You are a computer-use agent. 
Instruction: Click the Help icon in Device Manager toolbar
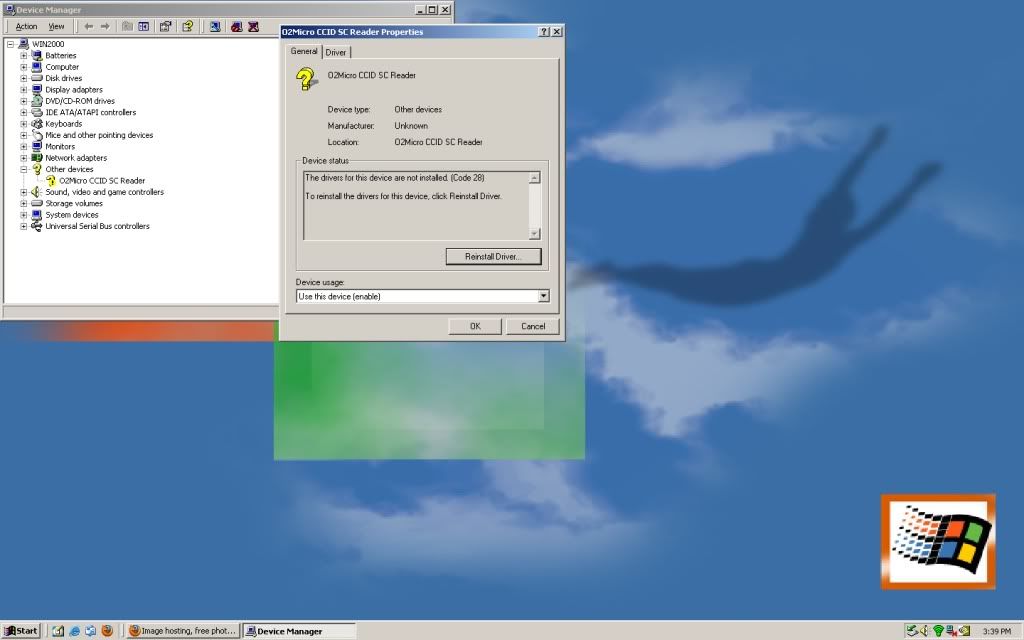tap(187, 26)
